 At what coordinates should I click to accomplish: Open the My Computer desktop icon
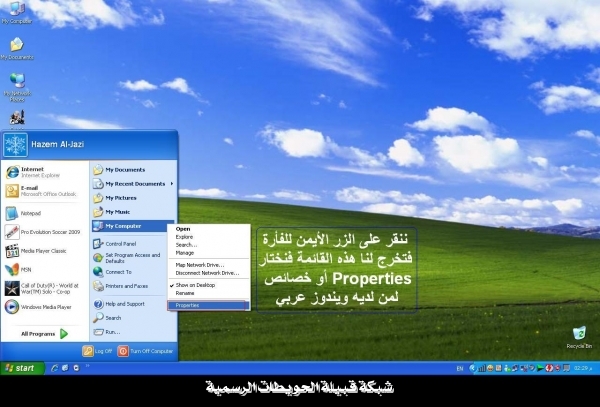[x=16, y=13]
